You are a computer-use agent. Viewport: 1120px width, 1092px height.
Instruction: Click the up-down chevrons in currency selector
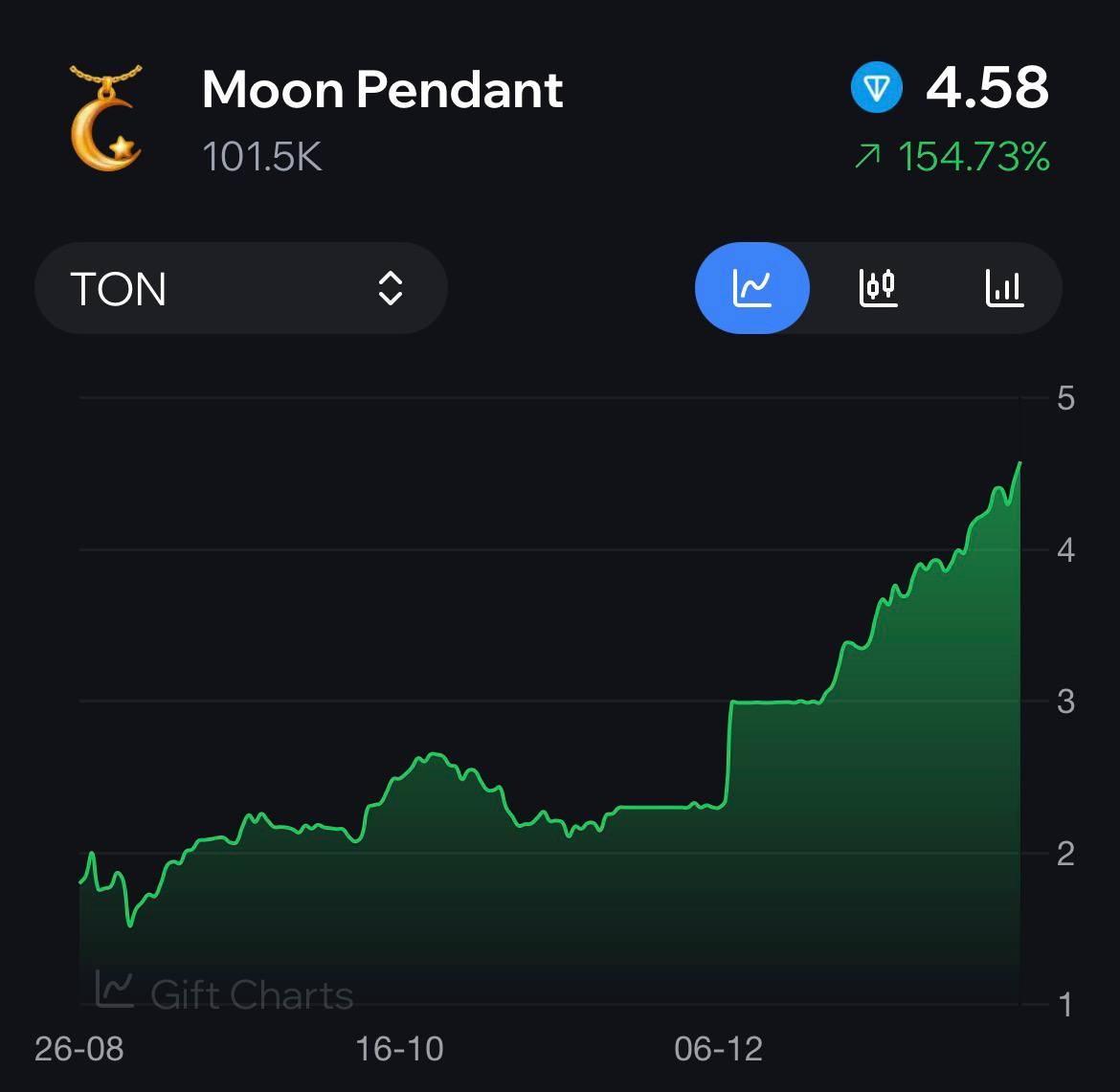390,288
